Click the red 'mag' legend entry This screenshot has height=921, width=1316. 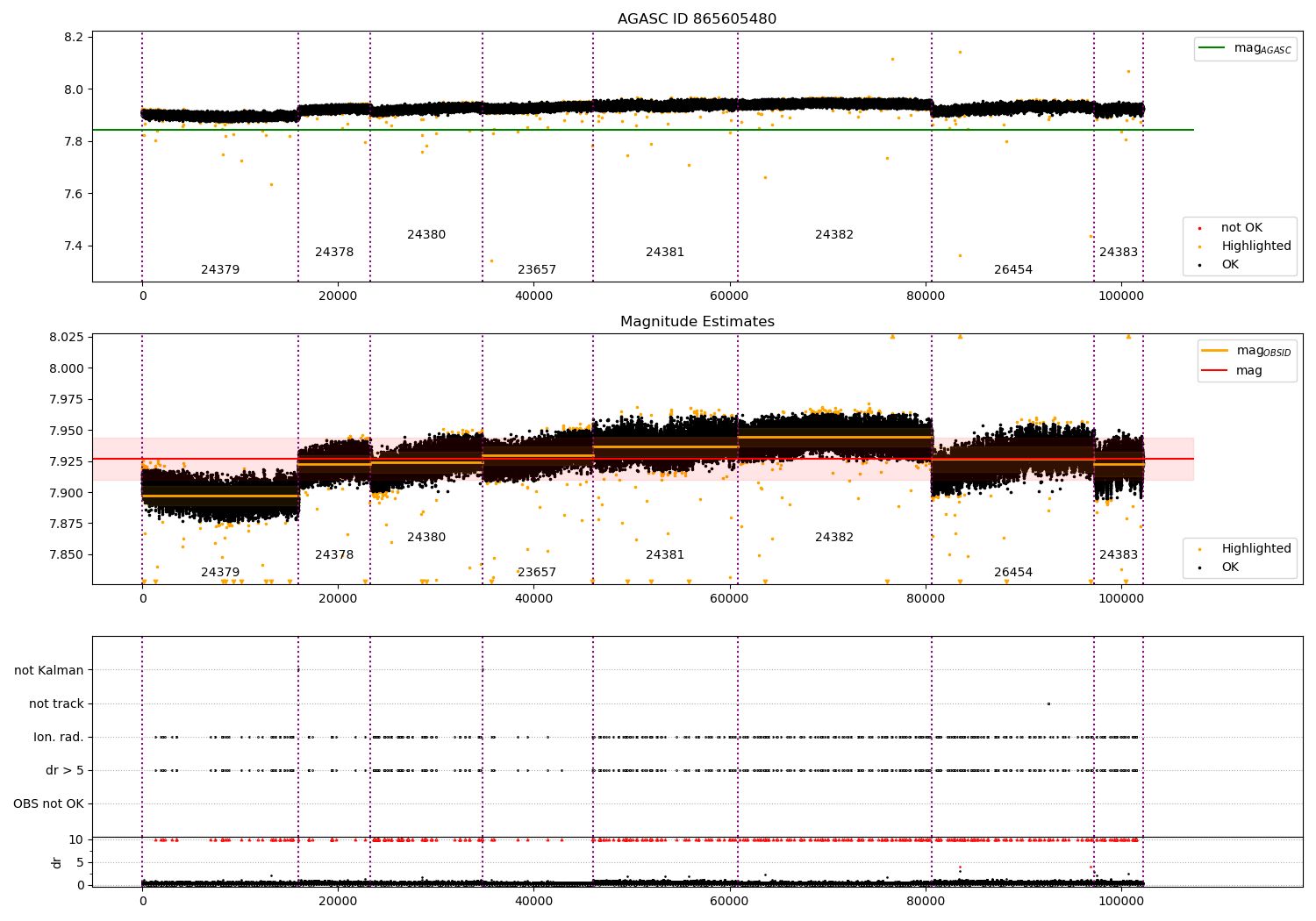tap(1232, 371)
